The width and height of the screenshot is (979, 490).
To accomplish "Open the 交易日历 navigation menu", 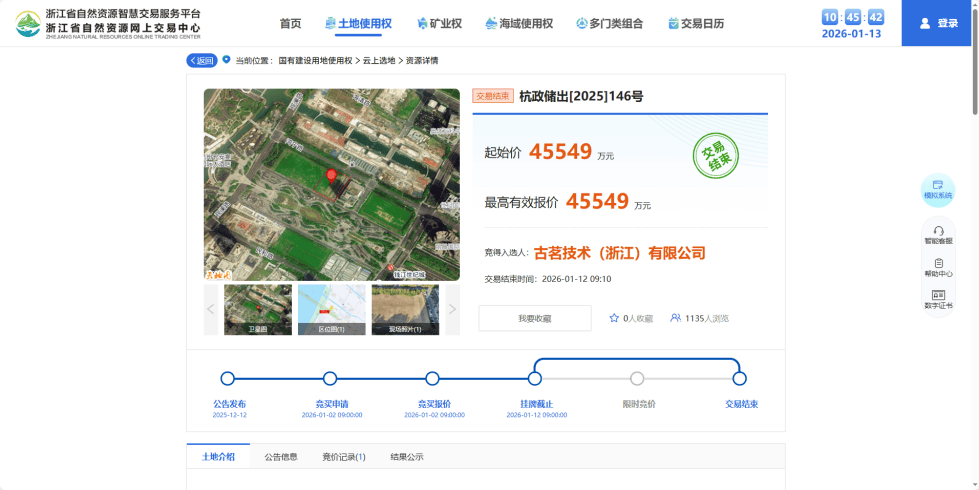I will click(x=695, y=23).
